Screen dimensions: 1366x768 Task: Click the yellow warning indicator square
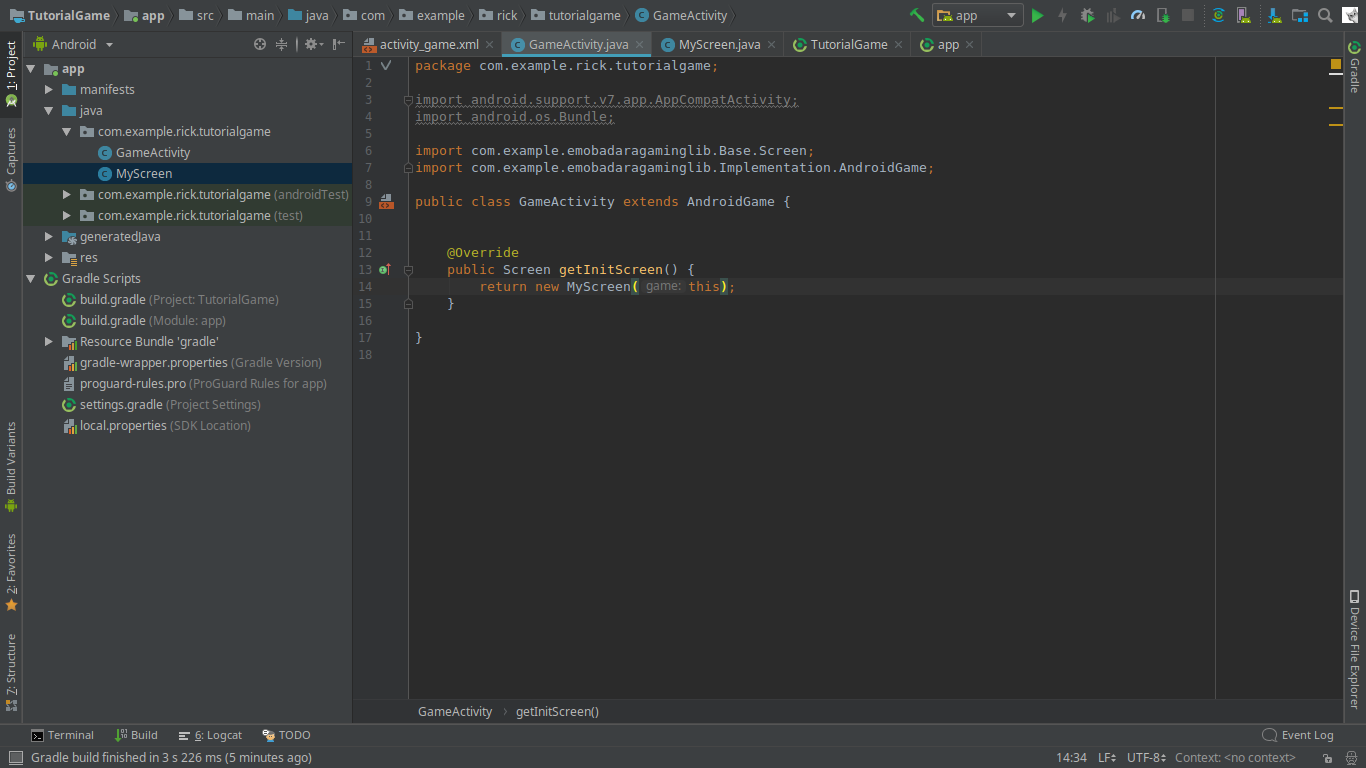[1335, 64]
